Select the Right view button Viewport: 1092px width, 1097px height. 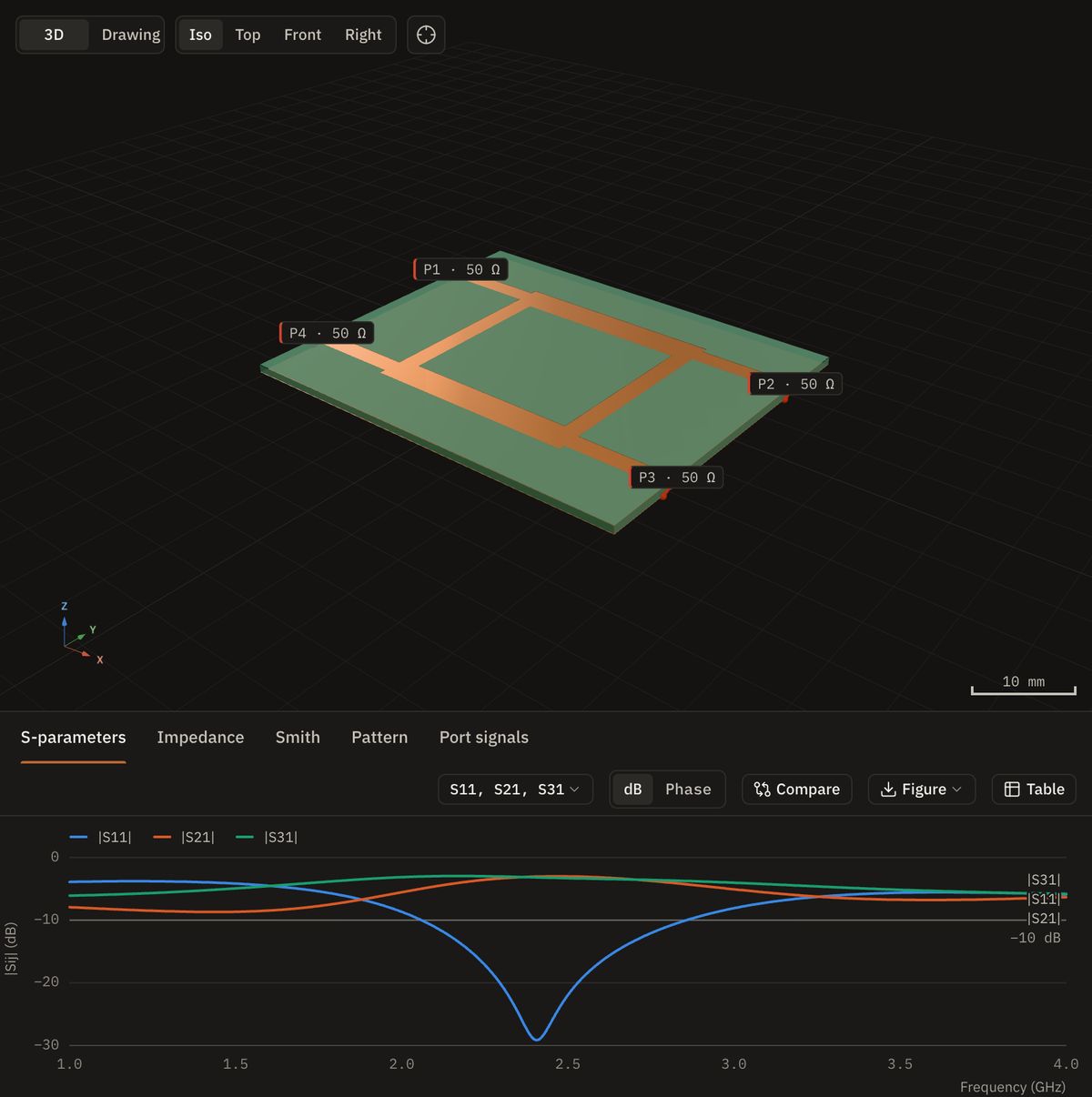[363, 35]
